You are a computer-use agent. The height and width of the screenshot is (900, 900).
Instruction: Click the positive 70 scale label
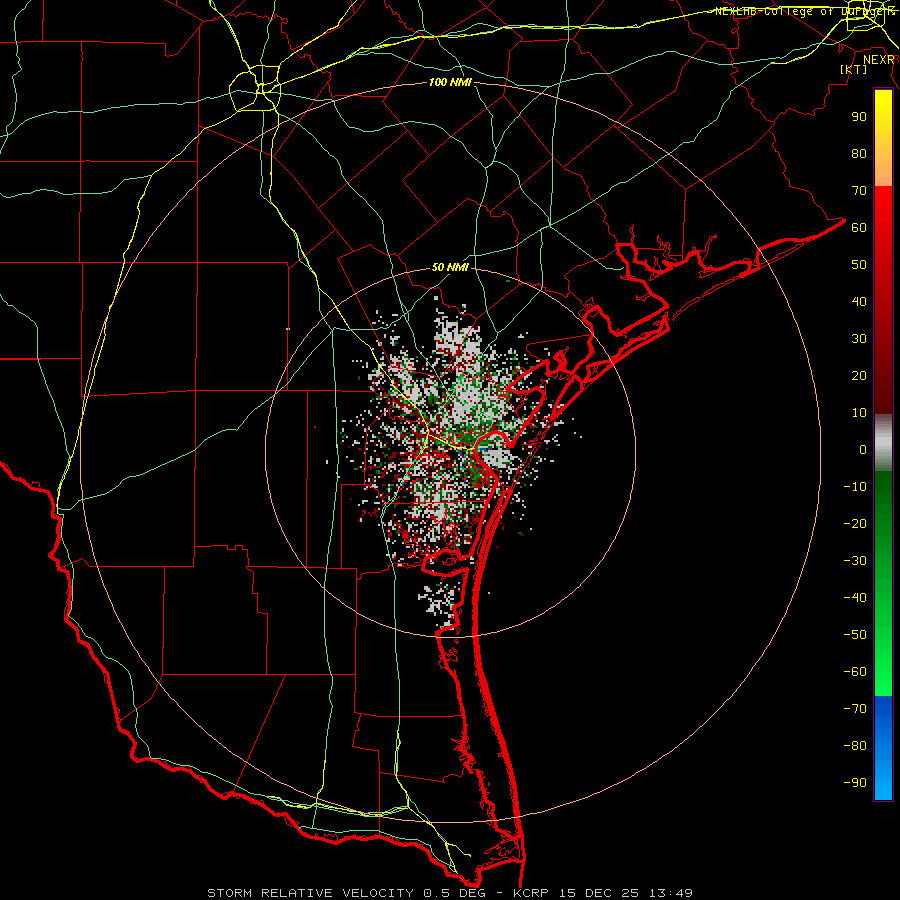pyautogui.click(x=859, y=191)
